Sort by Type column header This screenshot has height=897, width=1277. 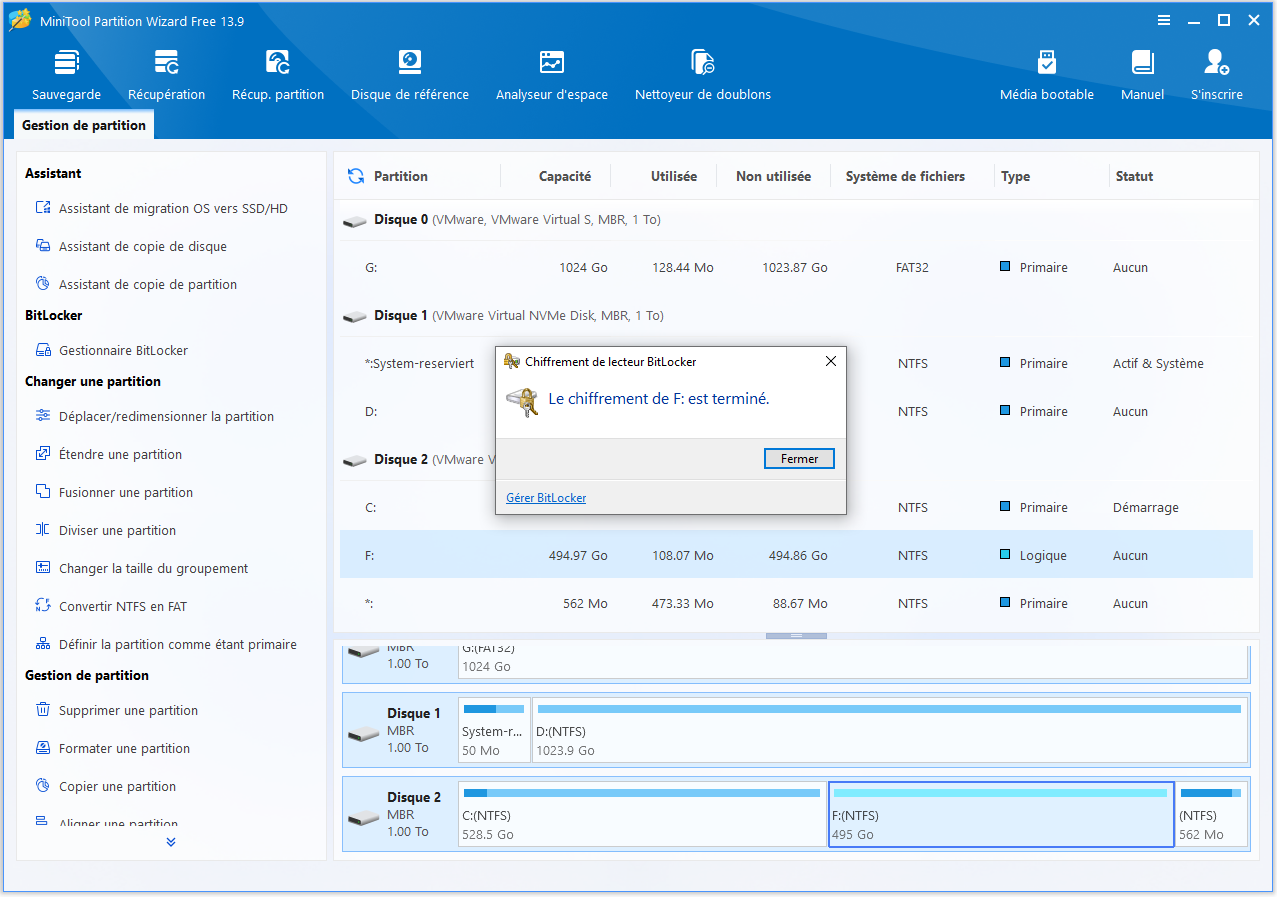[1015, 176]
